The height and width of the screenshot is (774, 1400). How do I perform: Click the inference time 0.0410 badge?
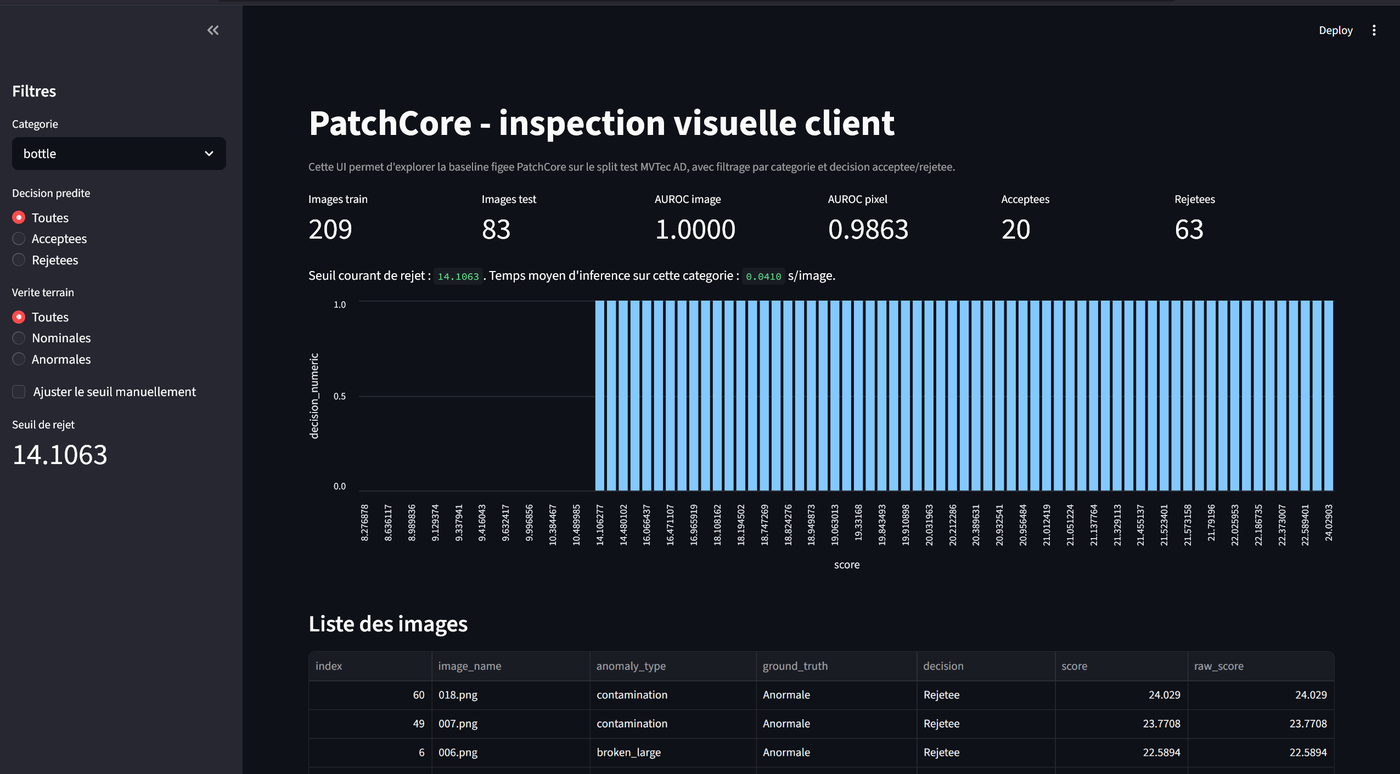click(x=764, y=276)
